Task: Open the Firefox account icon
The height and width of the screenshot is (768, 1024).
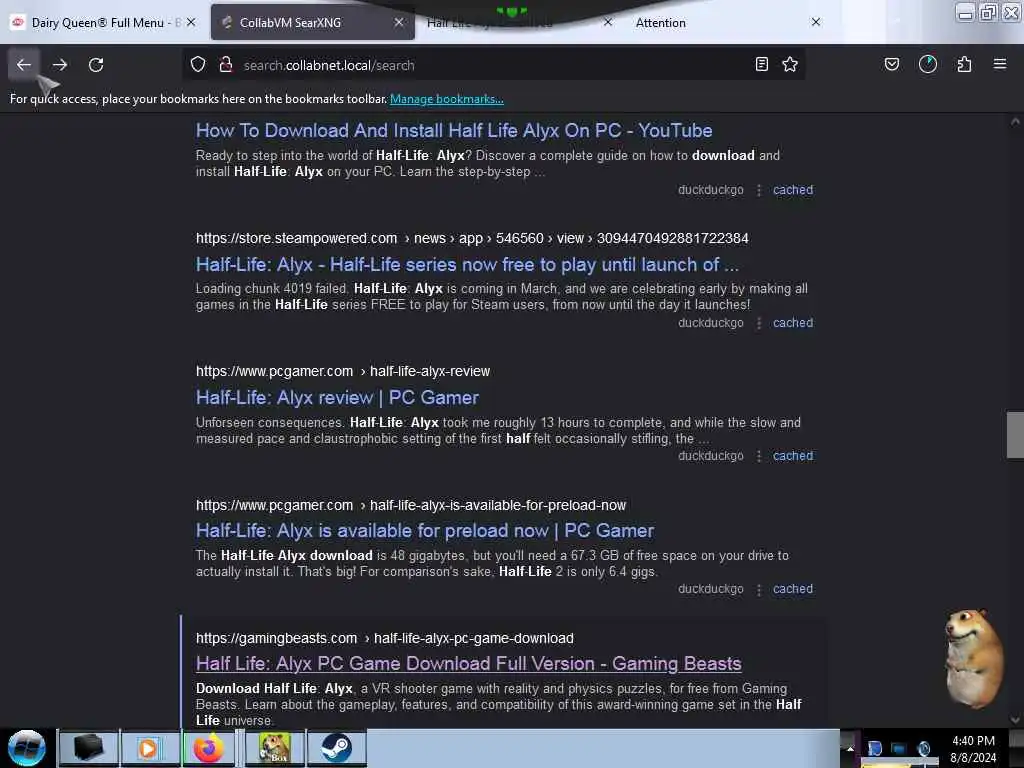Action: pyautogui.click(x=928, y=64)
